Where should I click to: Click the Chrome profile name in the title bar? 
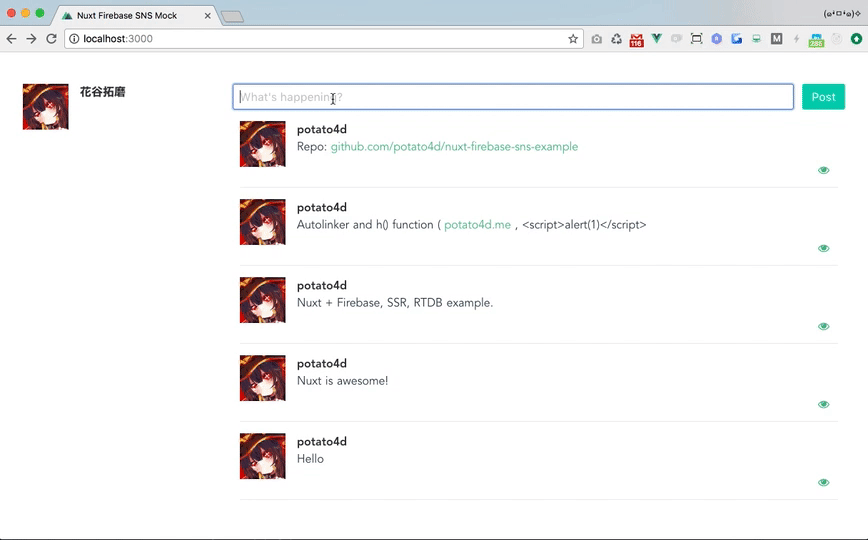(x=841, y=14)
